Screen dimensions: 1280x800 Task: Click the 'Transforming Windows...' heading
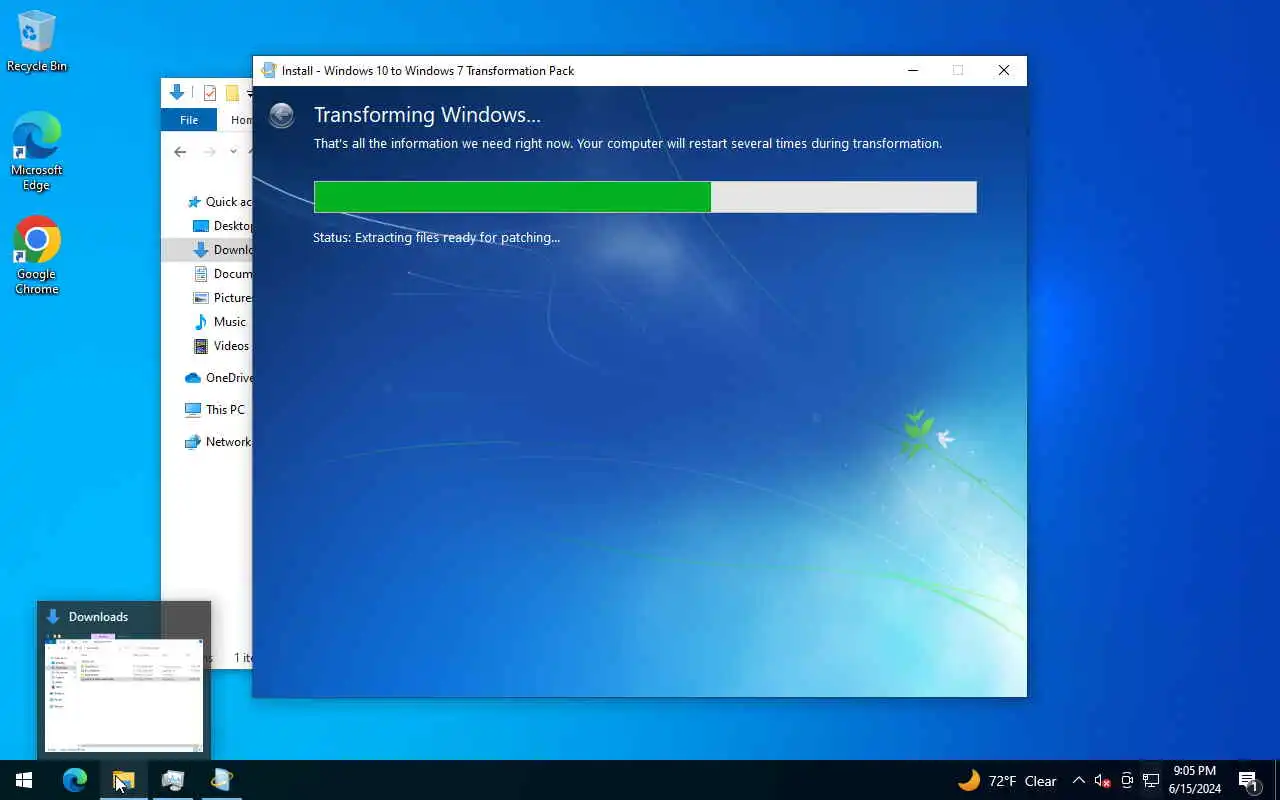(x=427, y=115)
